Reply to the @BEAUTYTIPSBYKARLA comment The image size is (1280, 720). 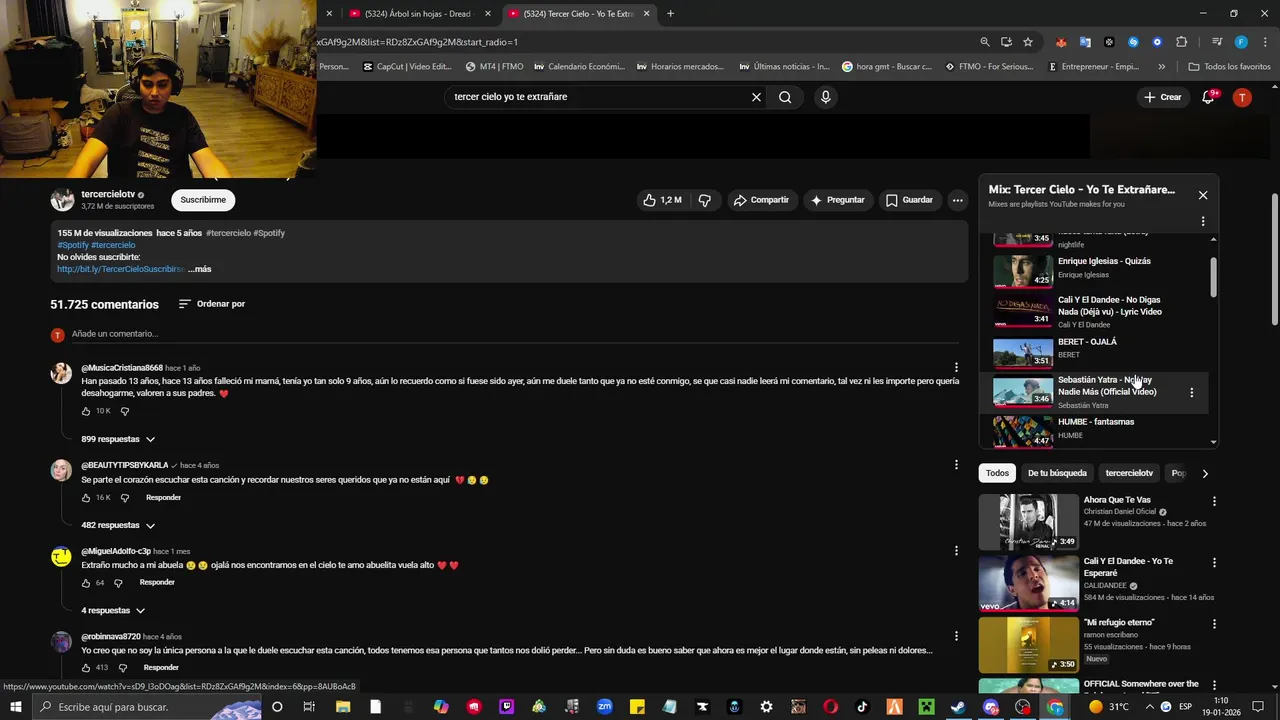[163, 497]
